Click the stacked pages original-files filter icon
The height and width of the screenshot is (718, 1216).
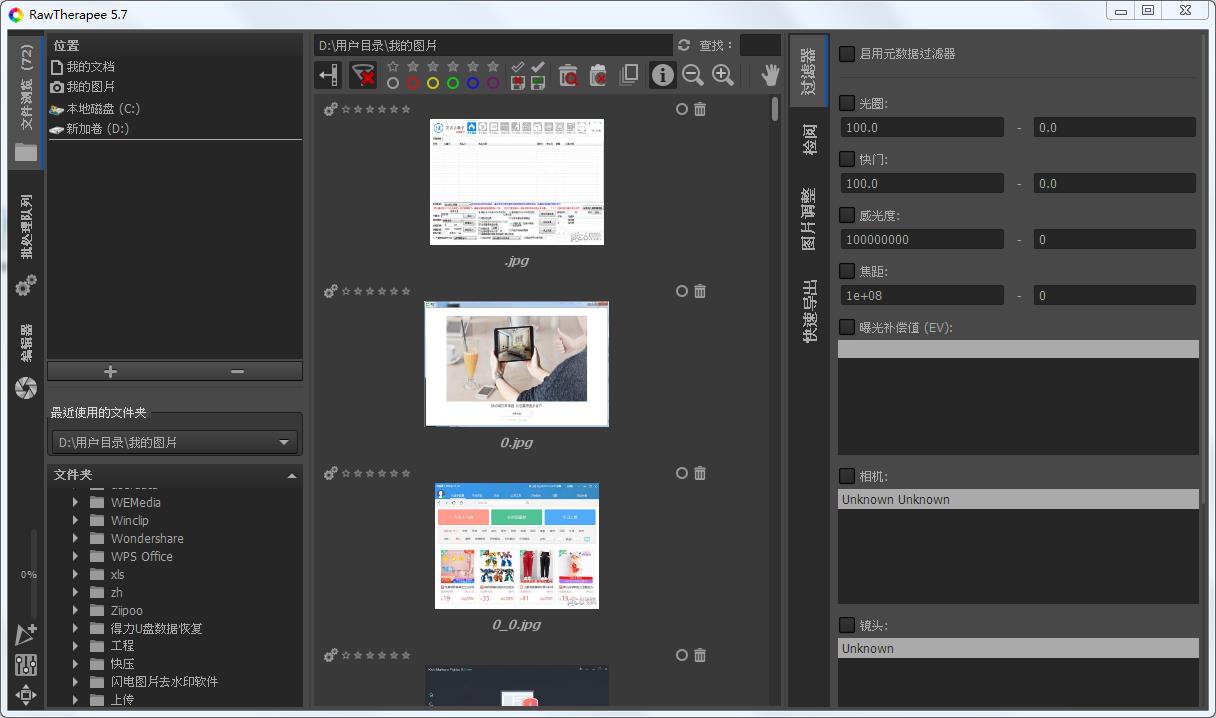[x=629, y=75]
